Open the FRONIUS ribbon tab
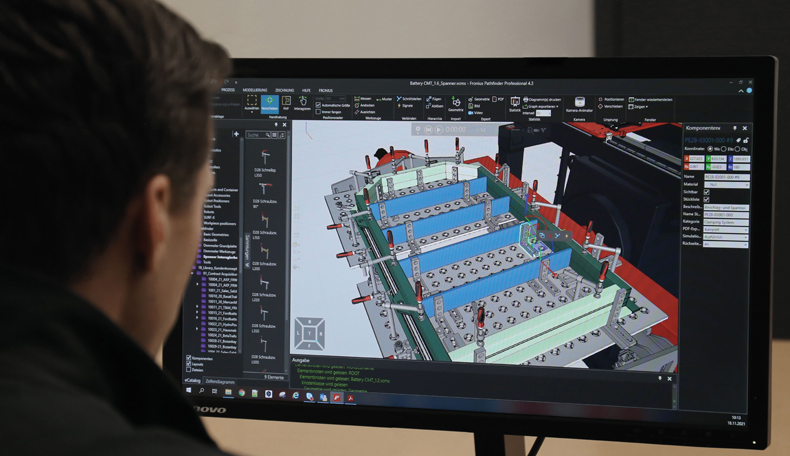The image size is (790, 456). pyautogui.click(x=325, y=90)
